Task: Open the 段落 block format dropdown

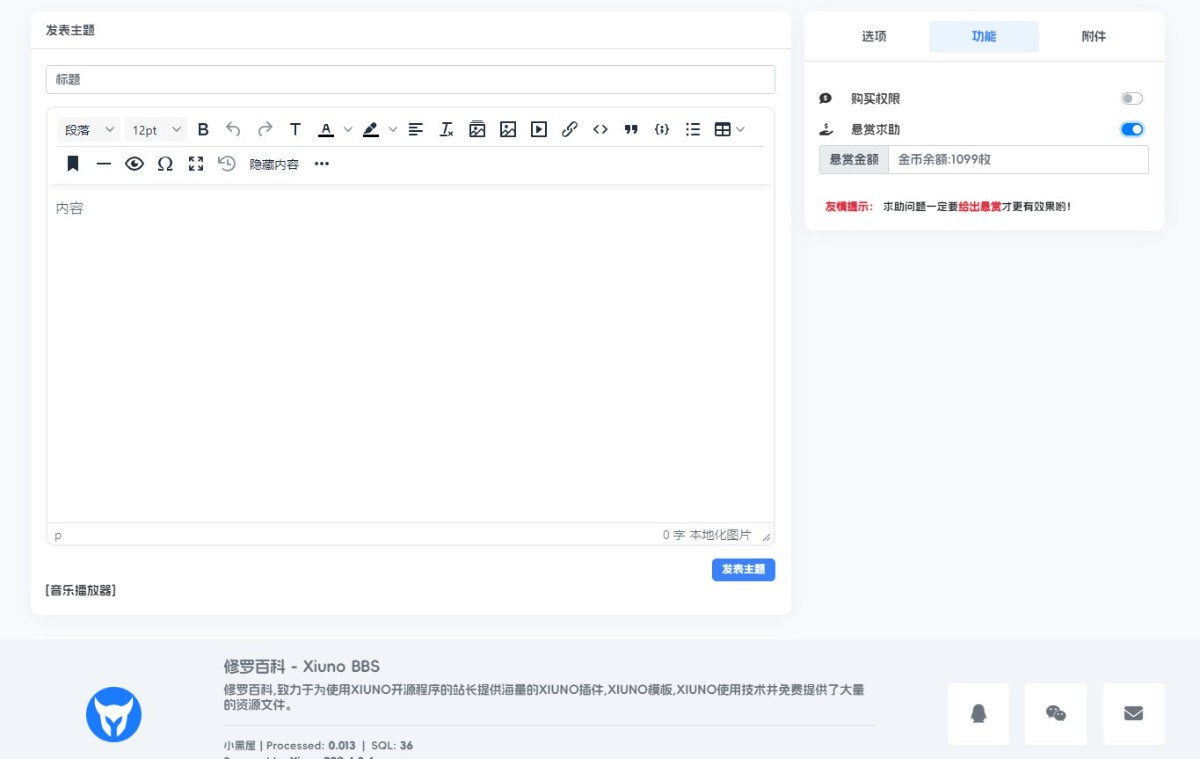Action: click(x=90, y=129)
